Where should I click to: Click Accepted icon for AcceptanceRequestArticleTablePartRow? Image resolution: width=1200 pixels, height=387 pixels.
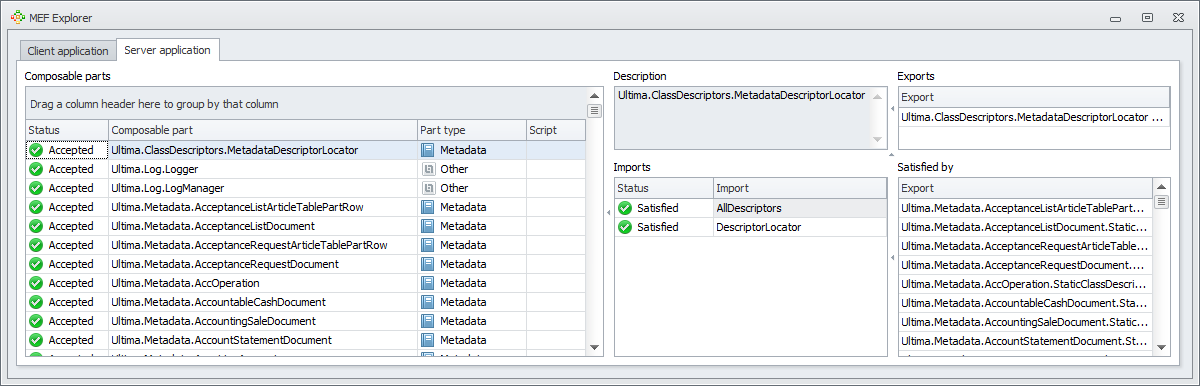point(37,245)
